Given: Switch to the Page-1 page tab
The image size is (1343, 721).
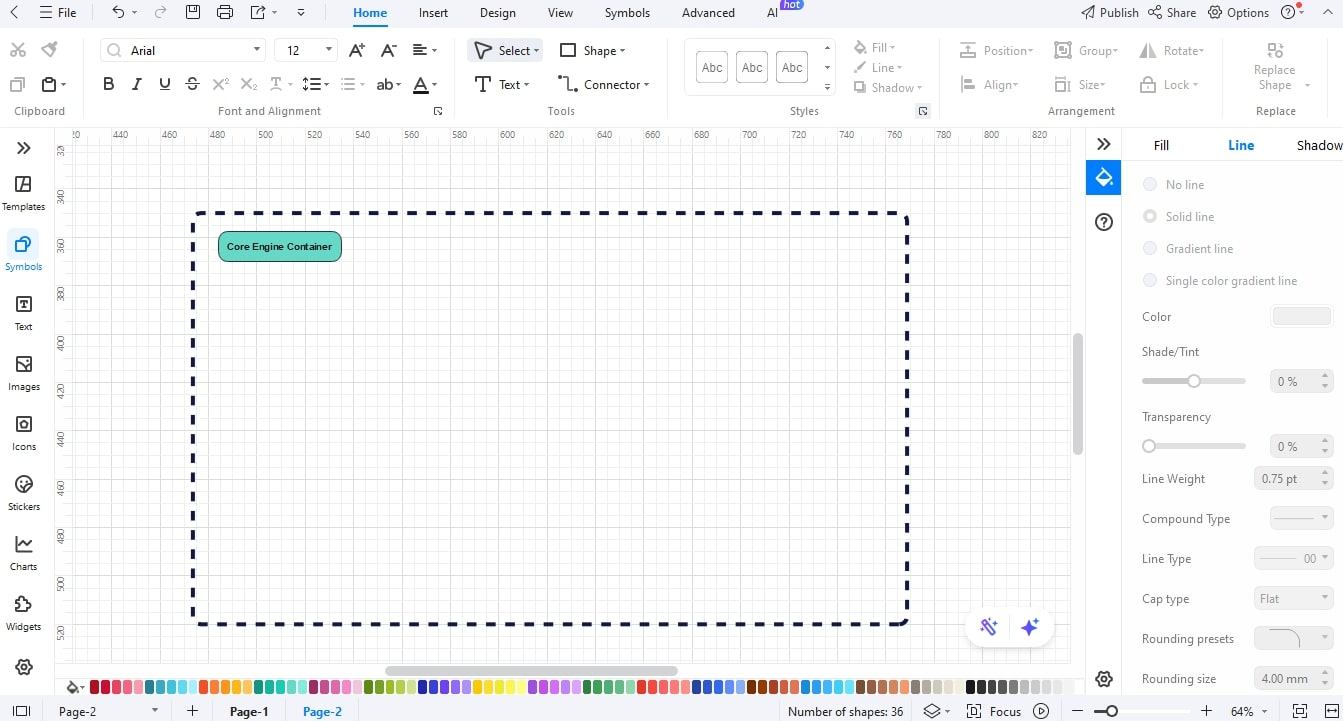Looking at the screenshot, I should (x=249, y=711).
